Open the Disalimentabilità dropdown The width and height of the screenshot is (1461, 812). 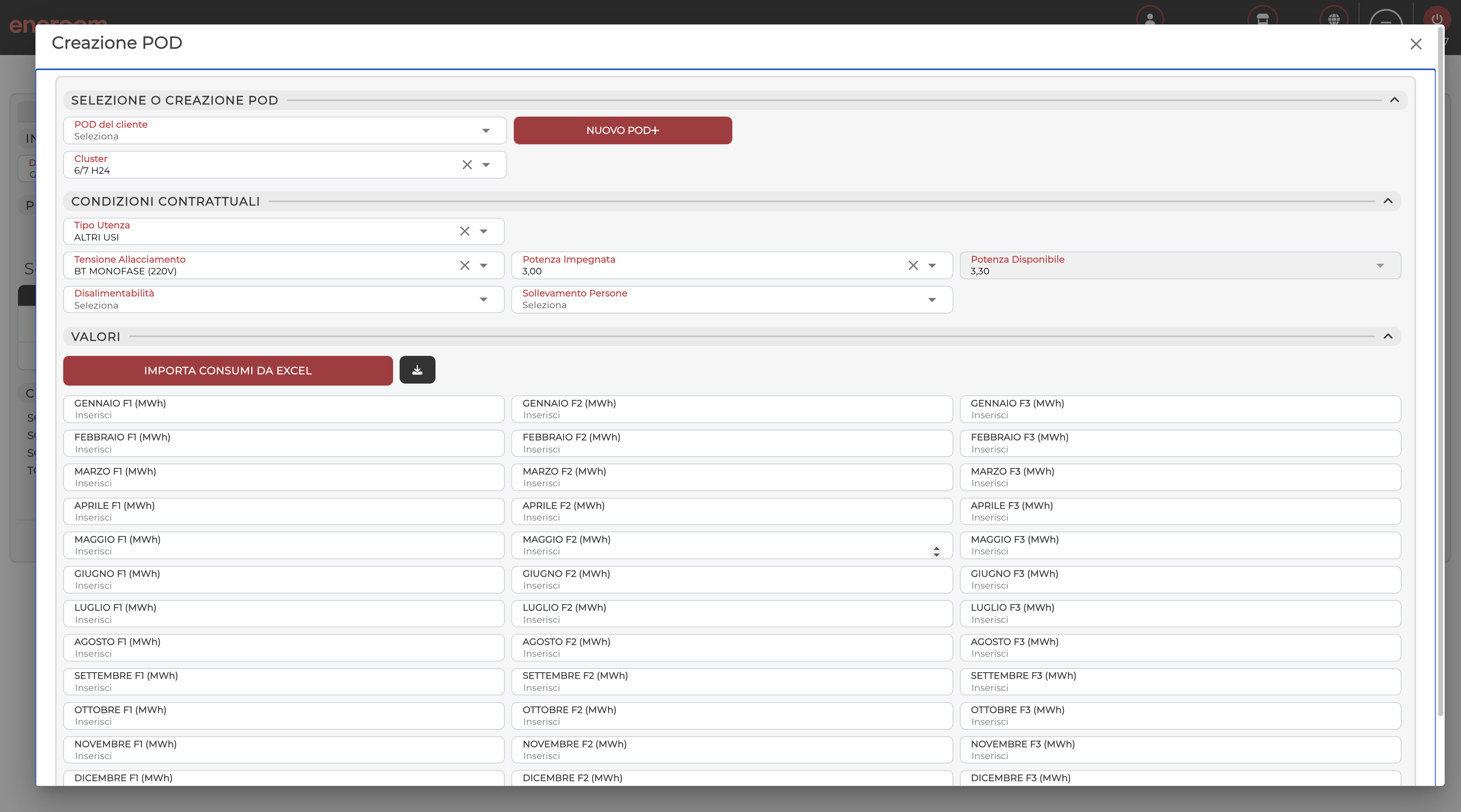click(483, 299)
